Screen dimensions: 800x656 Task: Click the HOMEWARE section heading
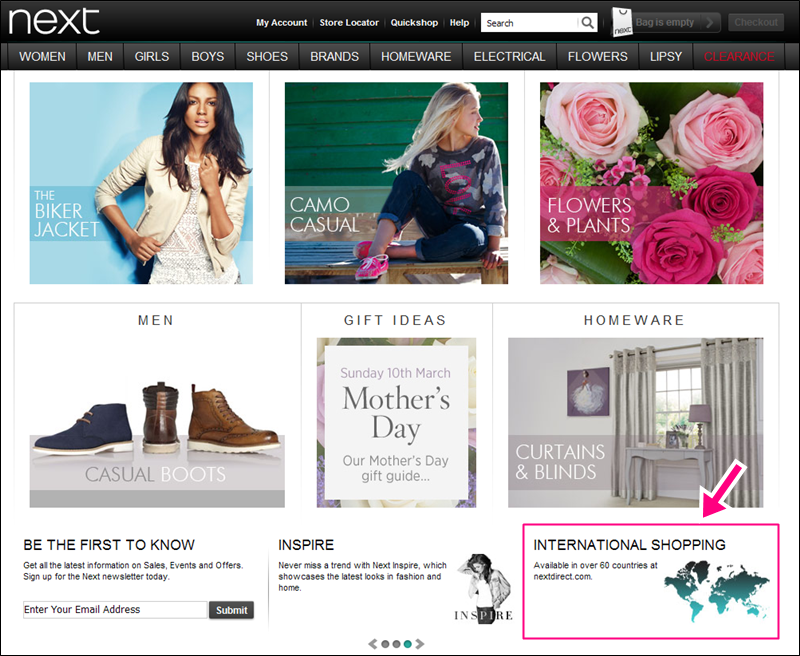(634, 320)
